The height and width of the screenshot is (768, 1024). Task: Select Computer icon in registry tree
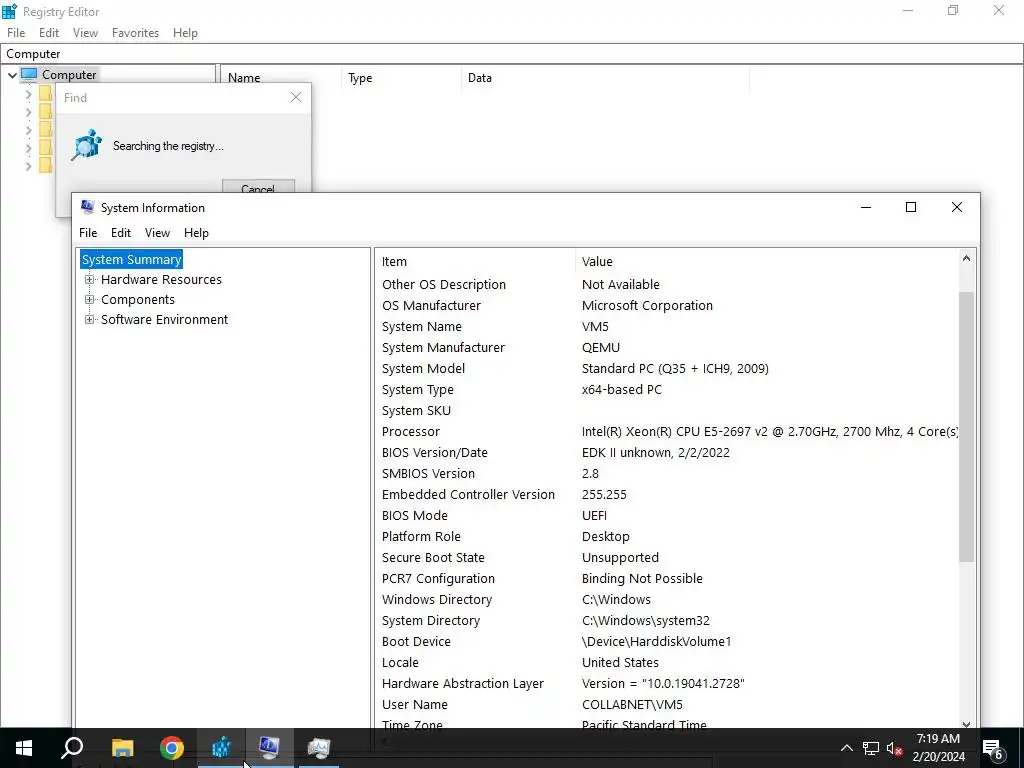[x=29, y=74]
